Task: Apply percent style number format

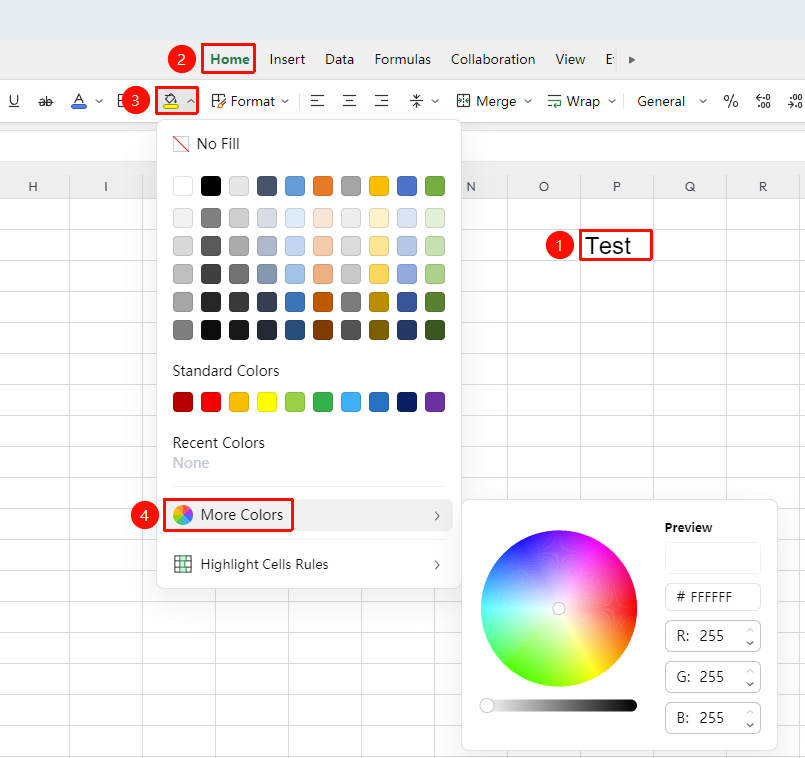Action: (x=731, y=101)
